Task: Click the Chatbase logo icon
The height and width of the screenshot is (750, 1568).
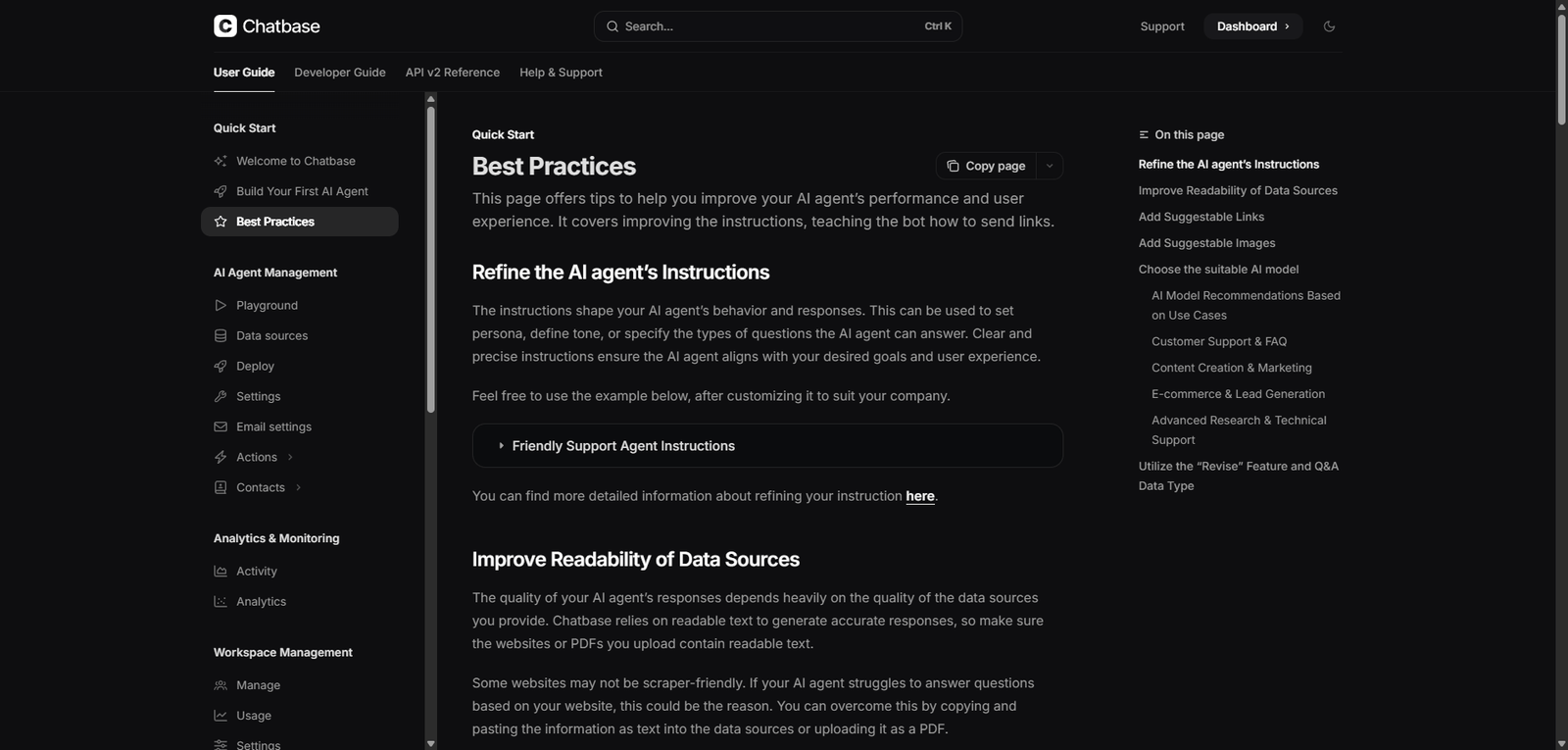Action: (x=225, y=26)
